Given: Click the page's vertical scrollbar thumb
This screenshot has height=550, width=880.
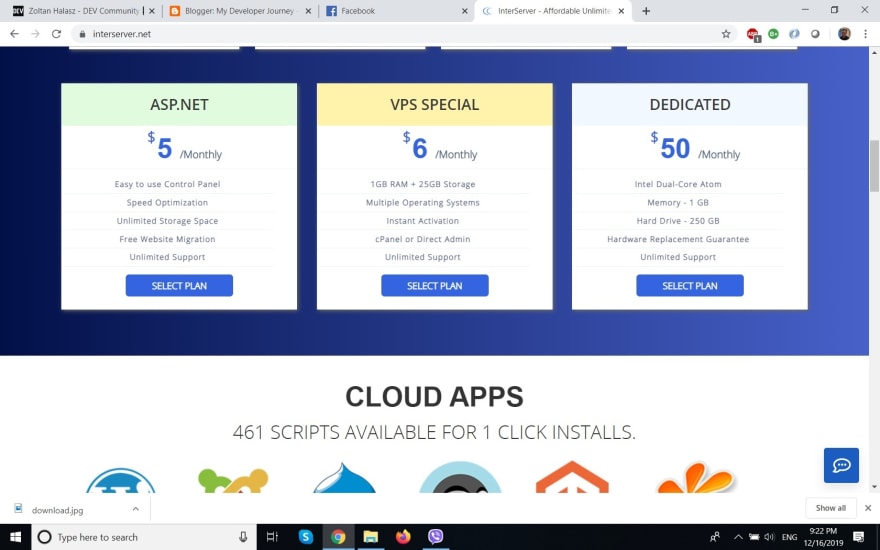Looking at the screenshot, I should tap(874, 166).
